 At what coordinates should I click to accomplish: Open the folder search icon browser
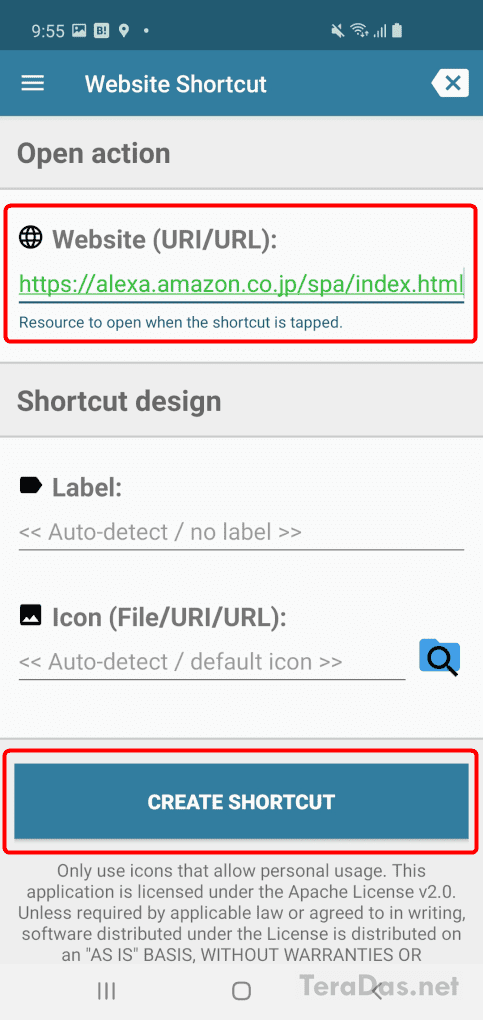tap(440, 658)
